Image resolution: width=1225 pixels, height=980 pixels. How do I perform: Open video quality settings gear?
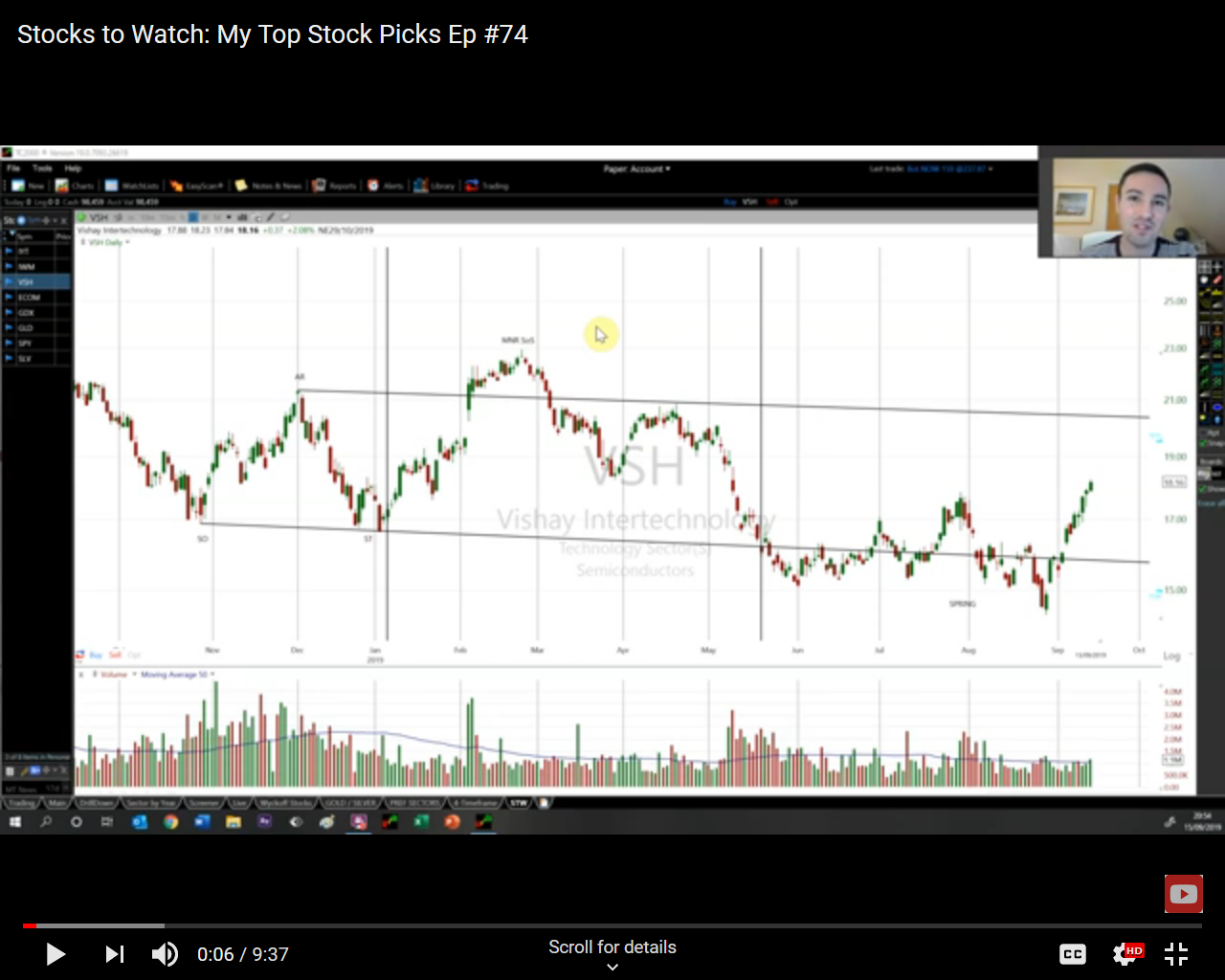tap(1125, 954)
